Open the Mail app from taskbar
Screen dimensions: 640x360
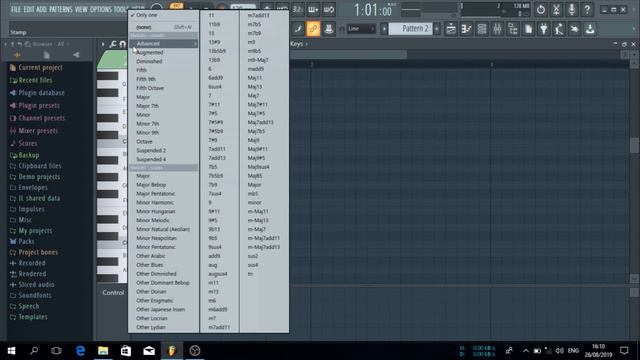[149, 351]
